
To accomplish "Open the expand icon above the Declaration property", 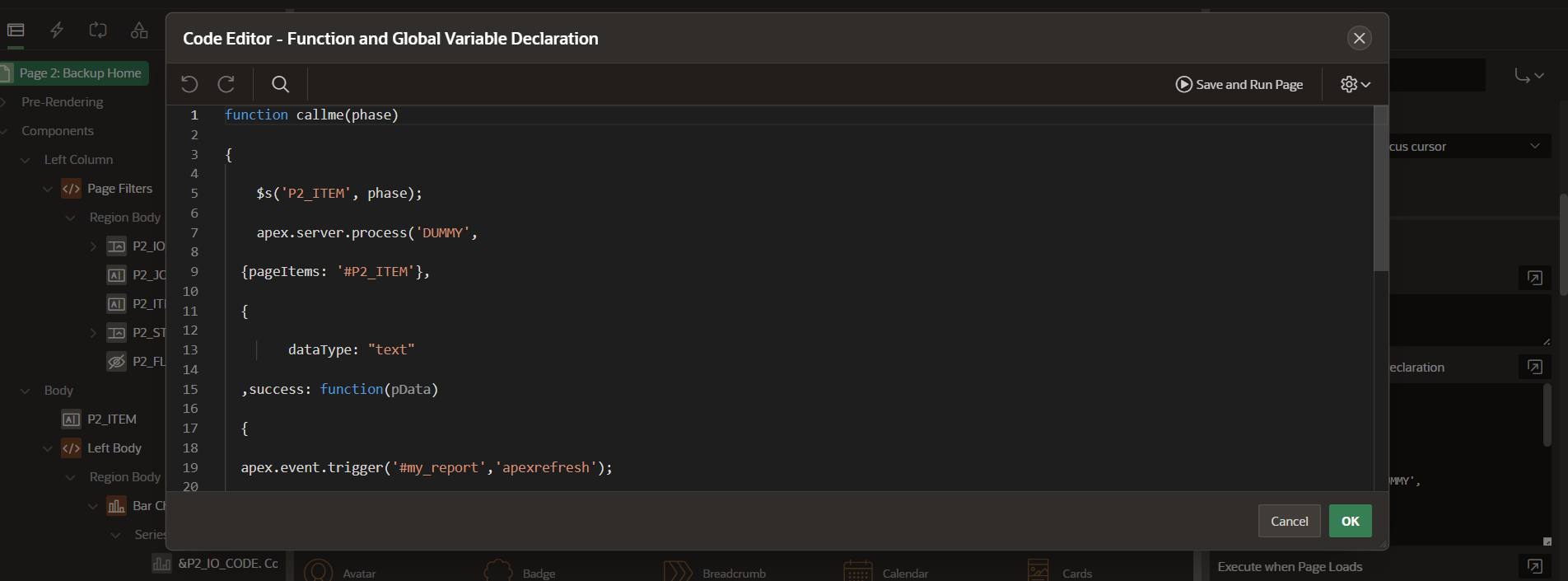I will pos(1535,278).
